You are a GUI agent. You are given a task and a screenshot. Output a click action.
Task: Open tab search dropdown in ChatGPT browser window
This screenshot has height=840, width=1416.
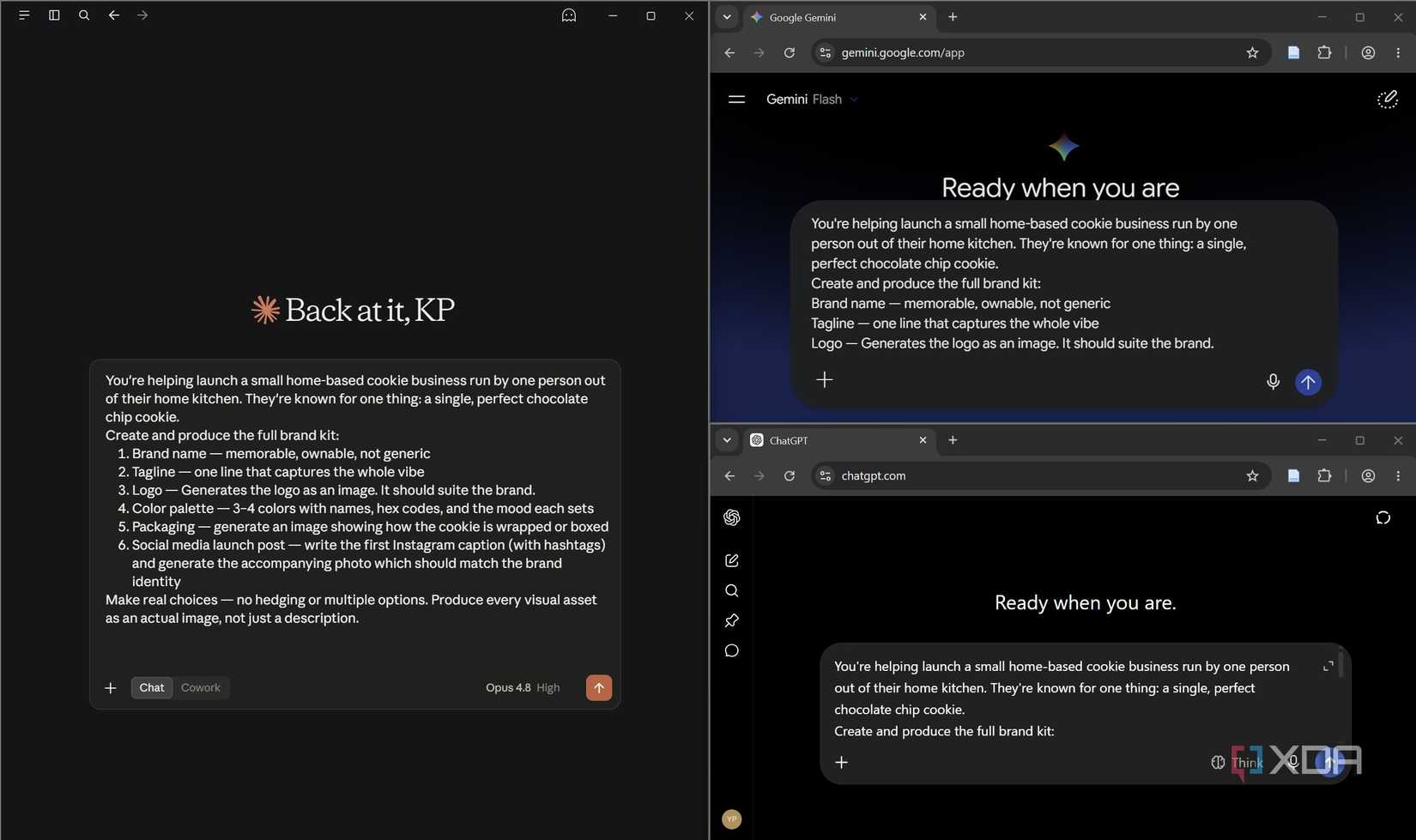[727, 440]
